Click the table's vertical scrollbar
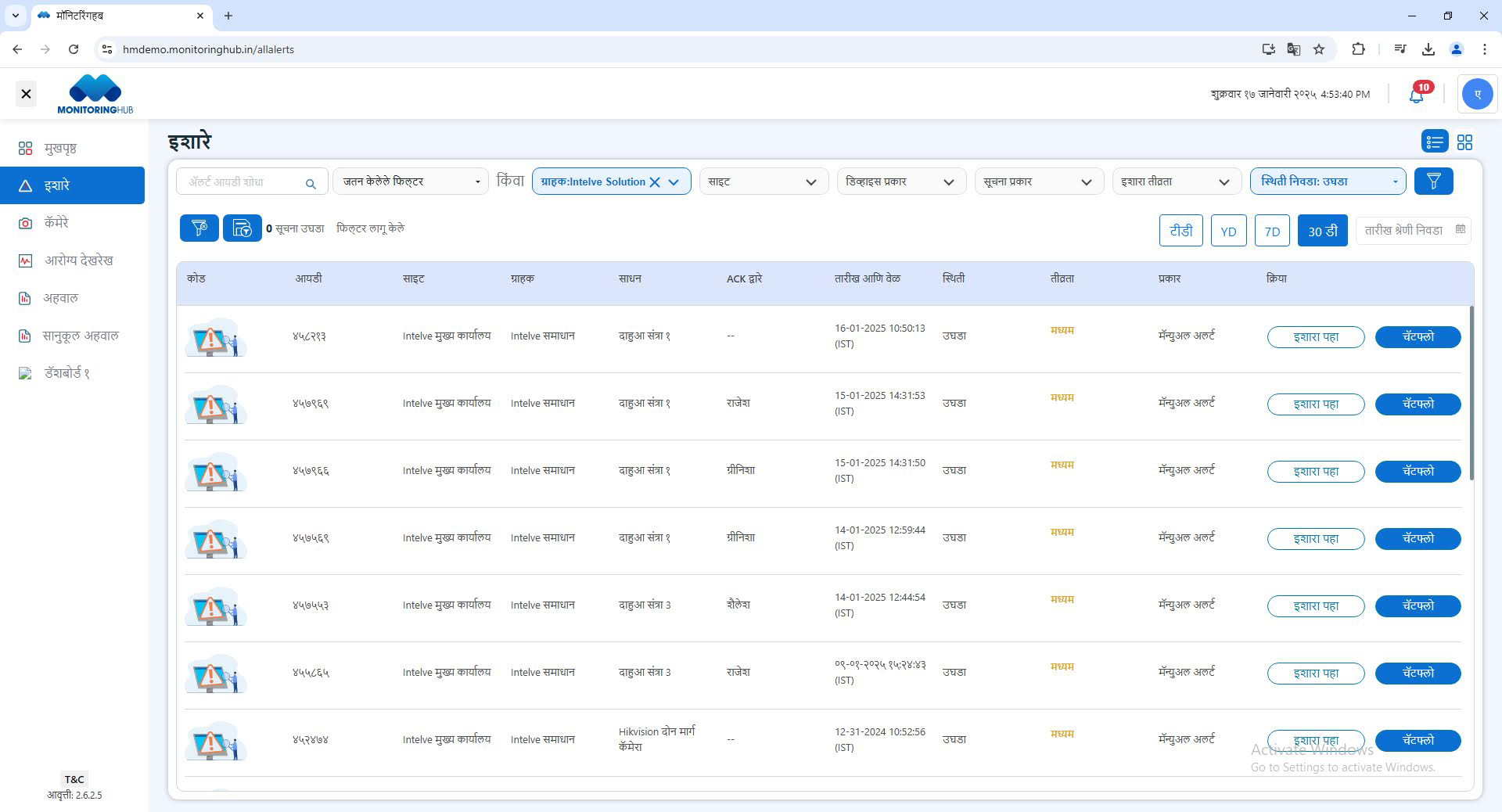Screen dimensions: 1502x812 point(1471,393)
